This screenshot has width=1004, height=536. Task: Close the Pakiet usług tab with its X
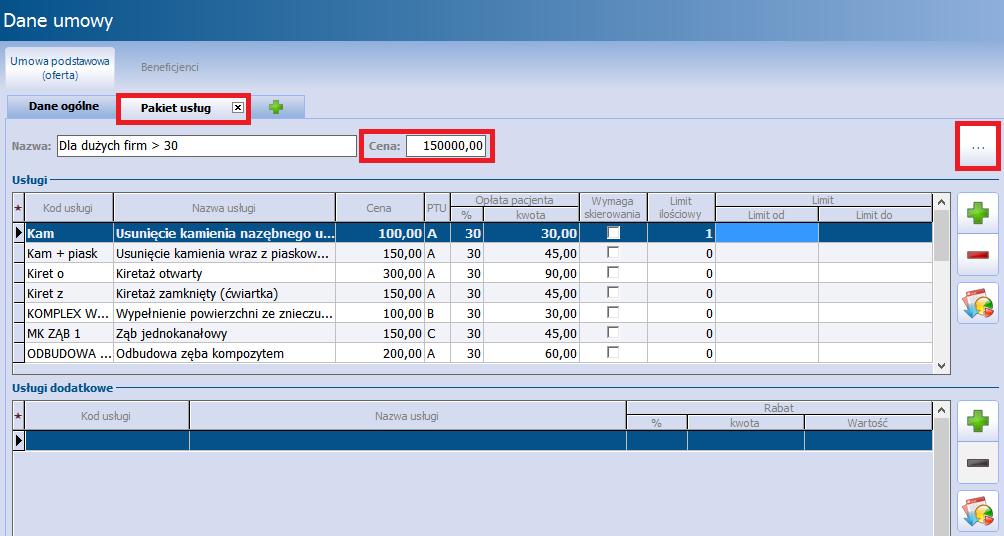point(238,108)
